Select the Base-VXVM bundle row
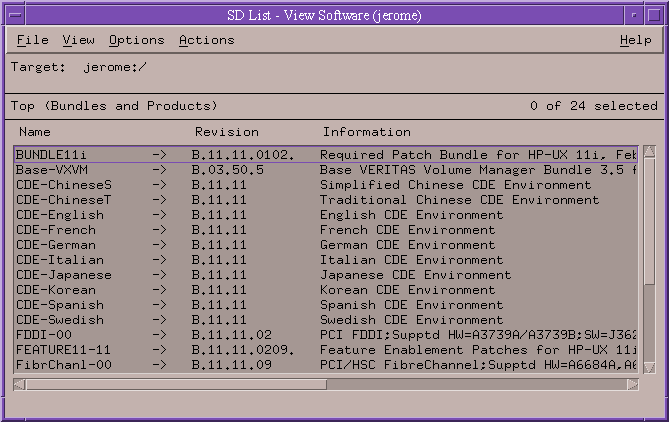This screenshot has width=669, height=422. pyautogui.click(x=326, y=170)
